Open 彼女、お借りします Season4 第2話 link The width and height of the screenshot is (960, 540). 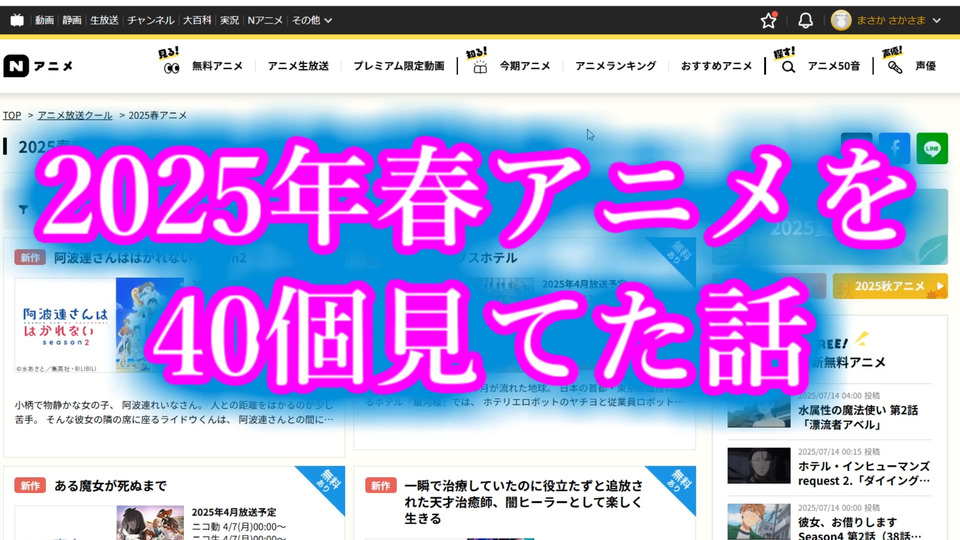(860, 528)
